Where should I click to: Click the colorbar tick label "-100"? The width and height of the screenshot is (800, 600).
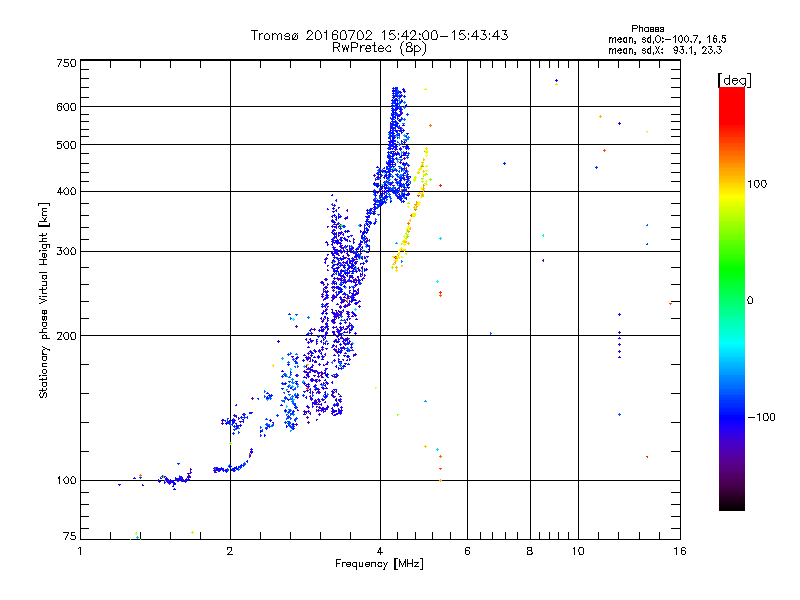[761, 417]
